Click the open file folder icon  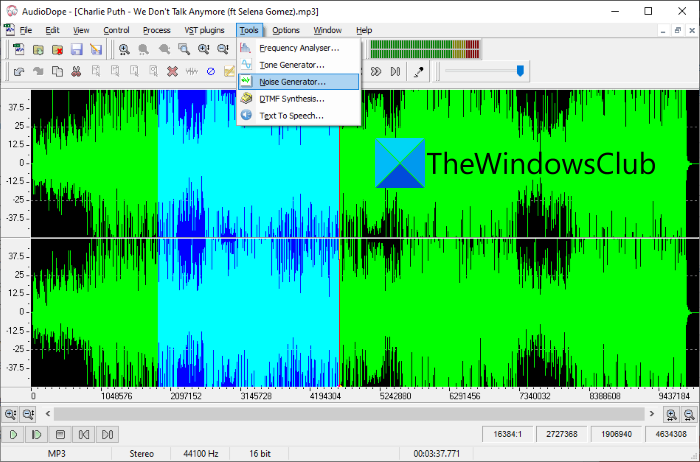click(x=38, y=49)
